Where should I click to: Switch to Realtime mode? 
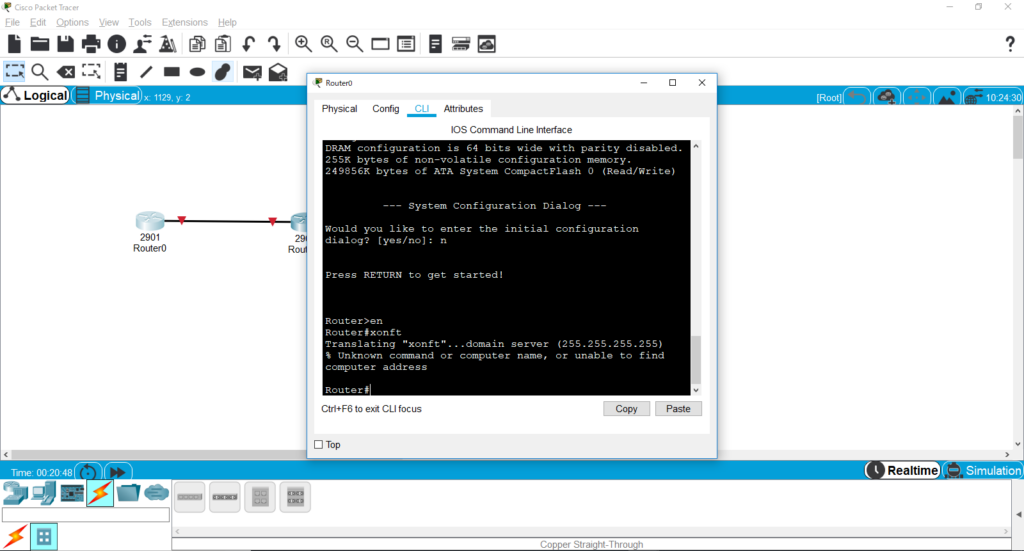click(903, 471)
